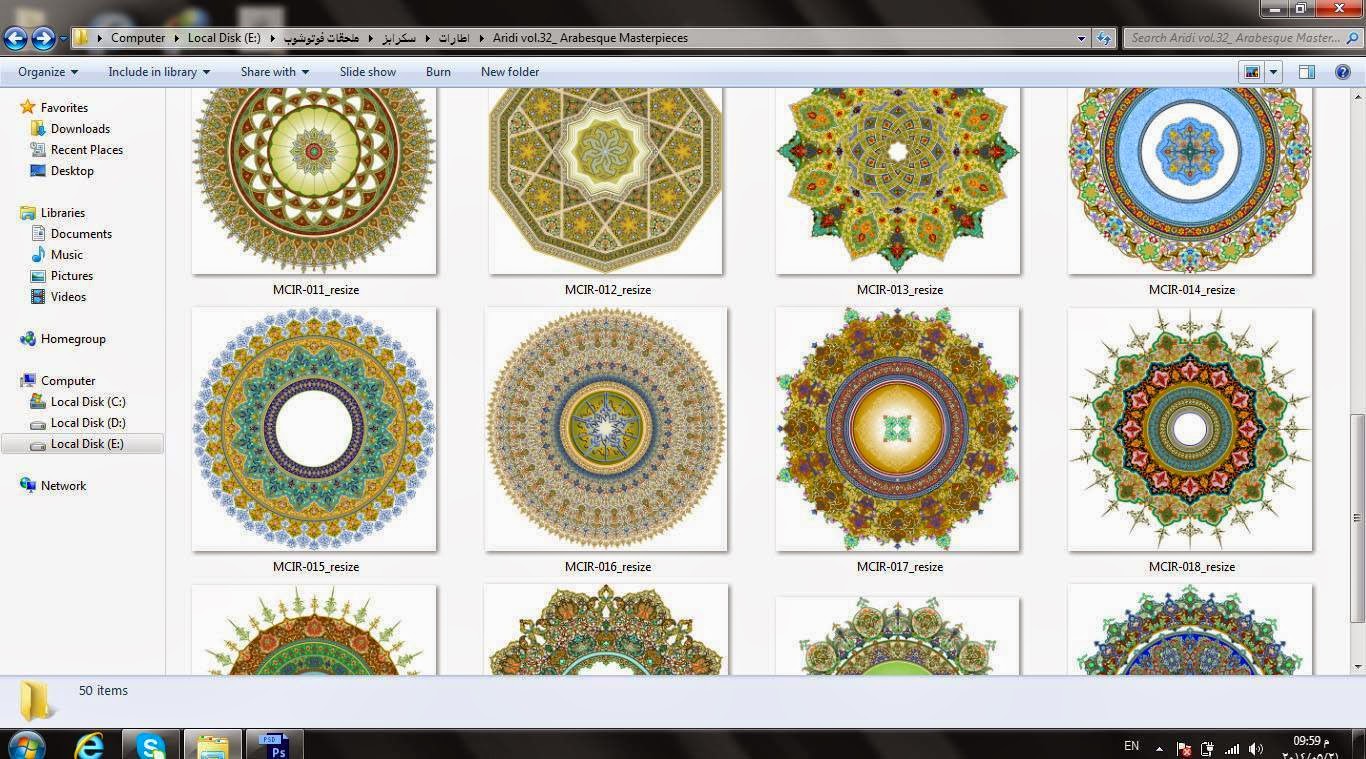Viewport: 1366px width, 759px height.
Task: Select Computer in navigation pane
Action: tap(68, 380)
